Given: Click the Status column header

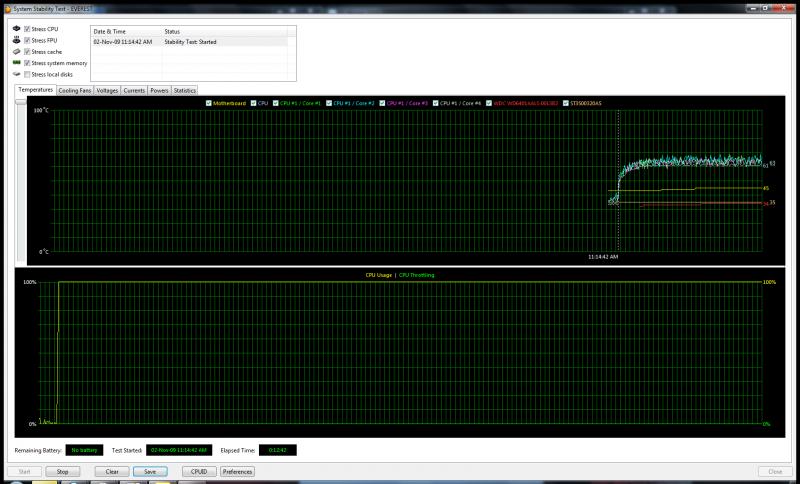Looking at the screenshot, I should pyautogui.click(x=224, y=32).
